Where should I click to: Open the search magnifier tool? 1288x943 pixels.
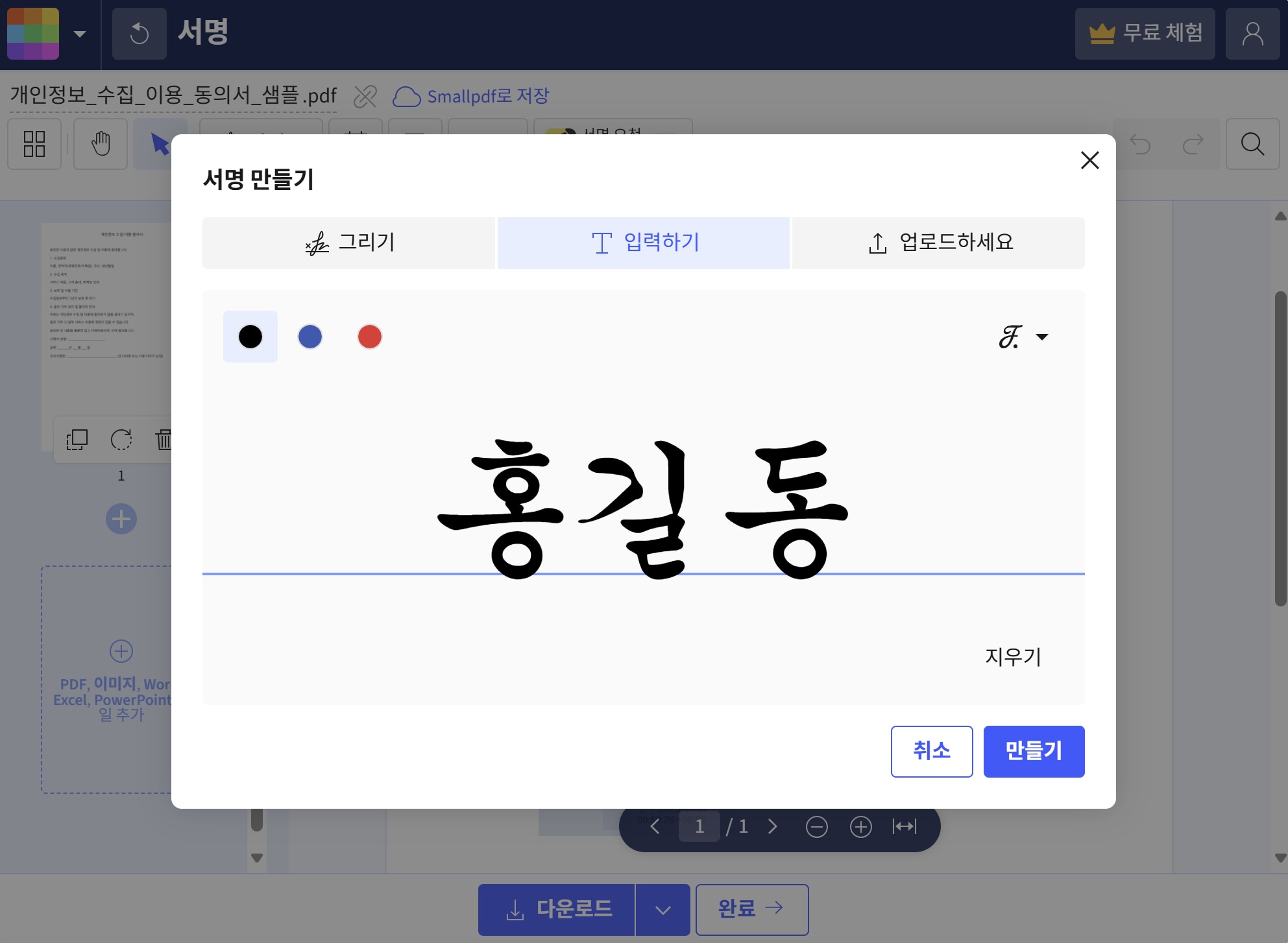point(1252,144)
